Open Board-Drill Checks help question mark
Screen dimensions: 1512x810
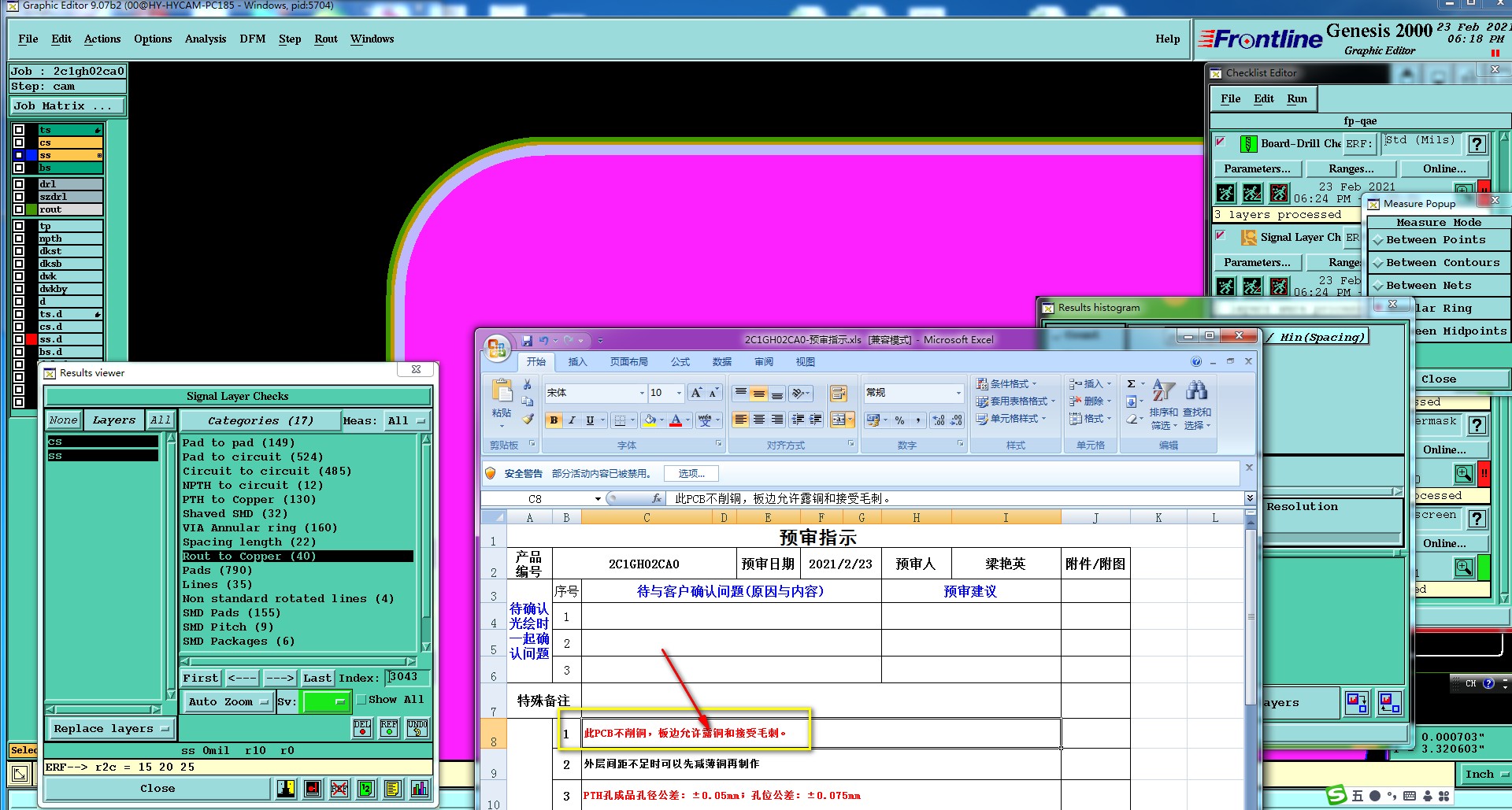pos(1477,144)
